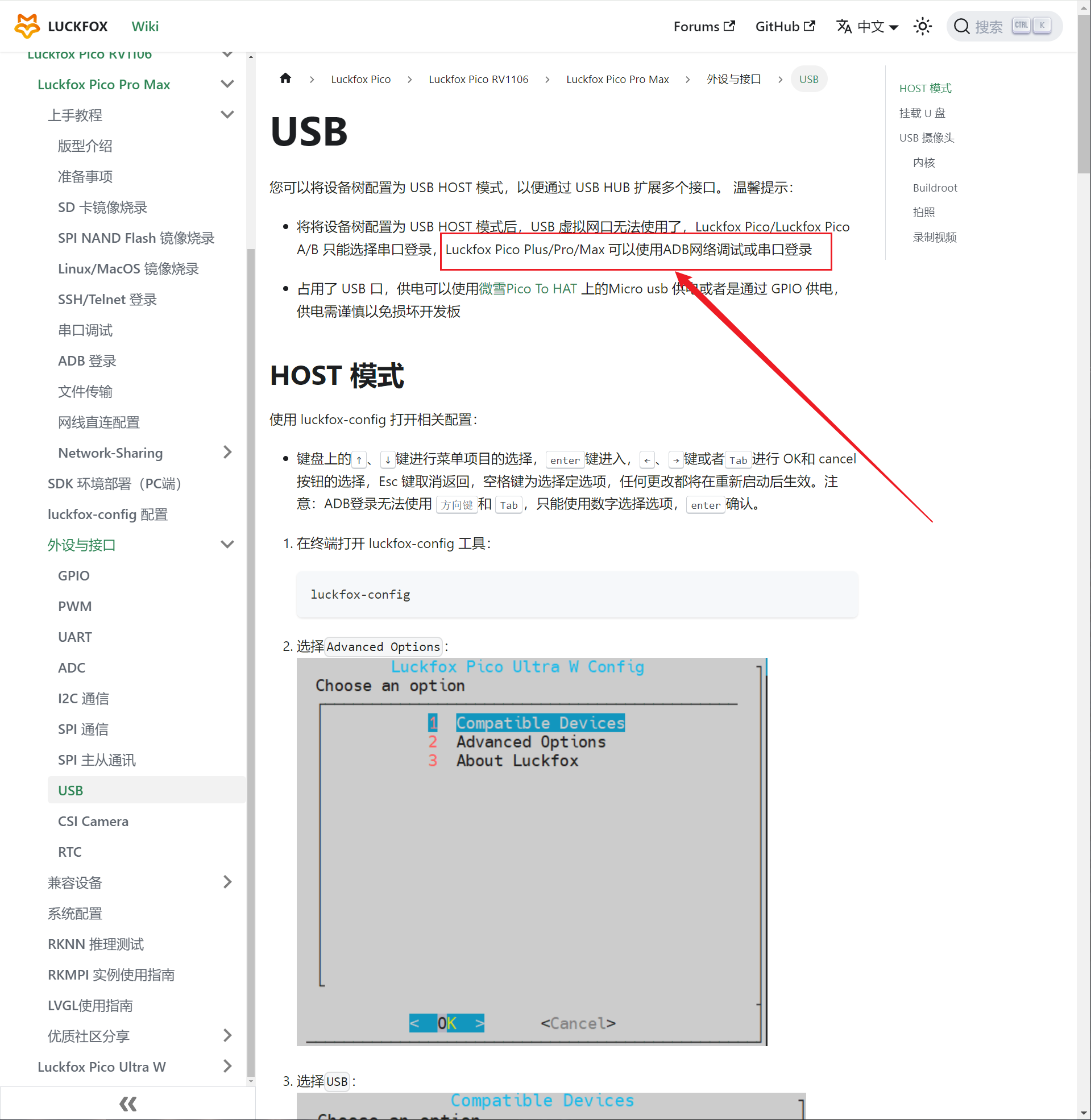Jump to 录制视频 in table of contents
1091x1120 pixels.
935,237
